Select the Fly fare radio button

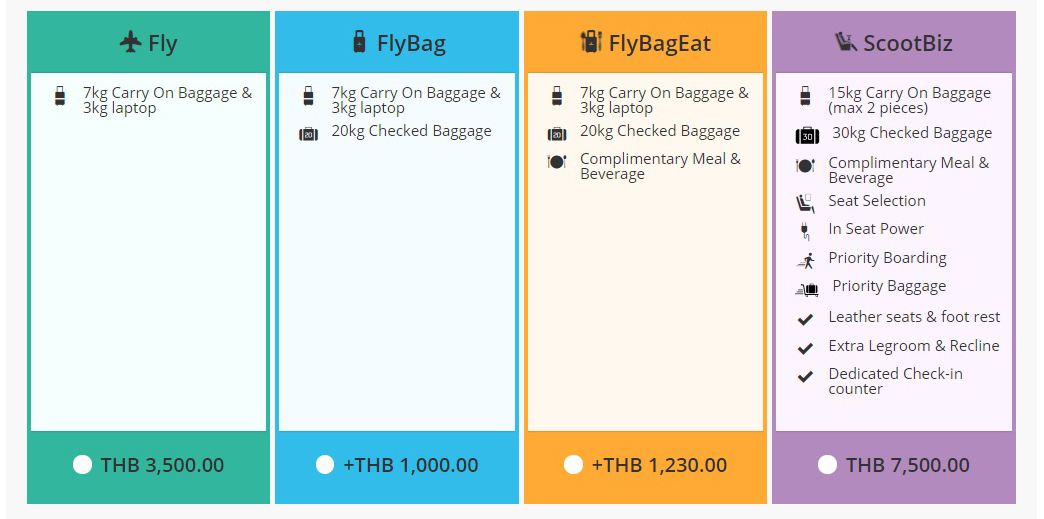[x=83, y=464]
